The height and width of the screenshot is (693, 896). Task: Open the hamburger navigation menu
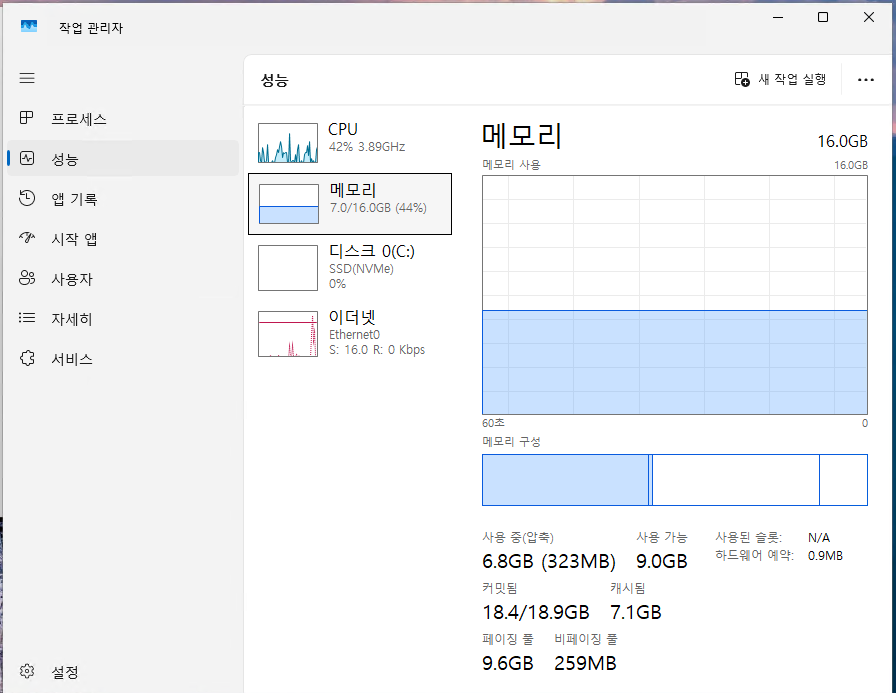pos(27,78)
